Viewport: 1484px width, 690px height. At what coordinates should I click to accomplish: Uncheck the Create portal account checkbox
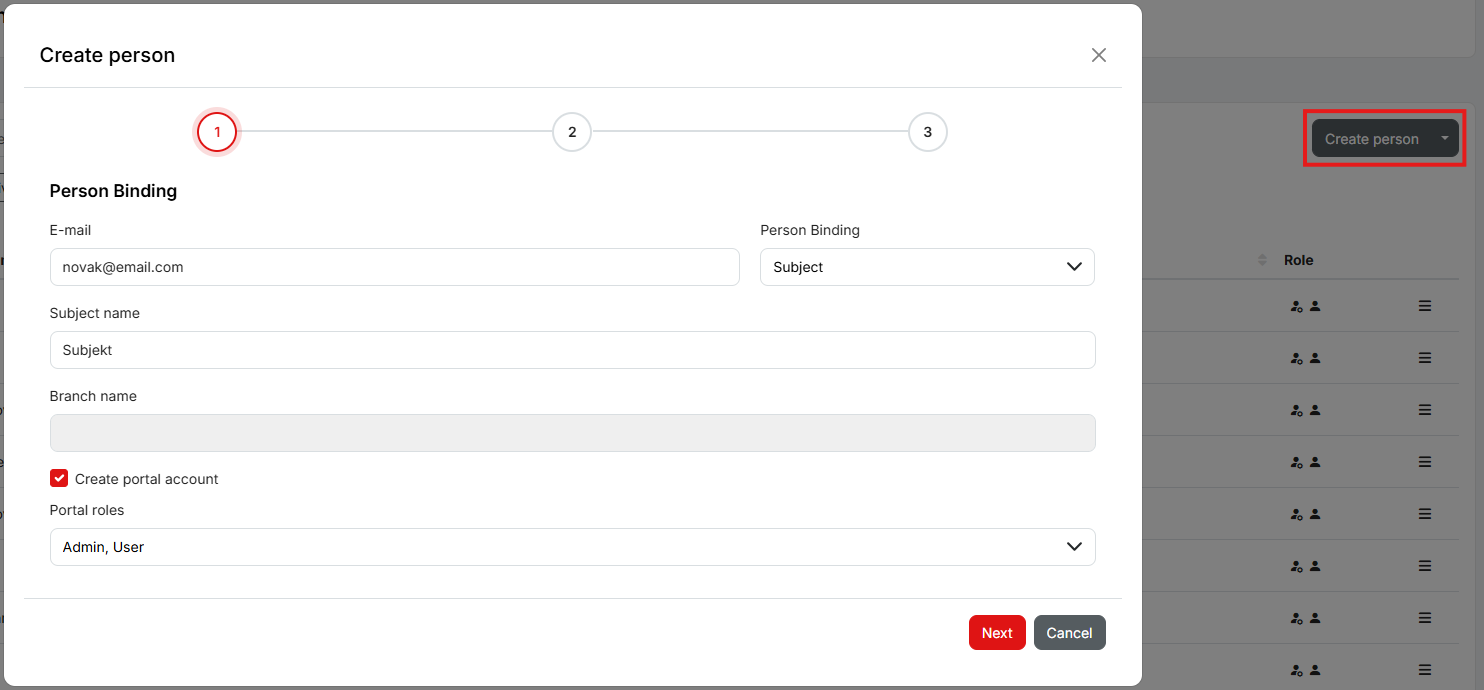59,479
